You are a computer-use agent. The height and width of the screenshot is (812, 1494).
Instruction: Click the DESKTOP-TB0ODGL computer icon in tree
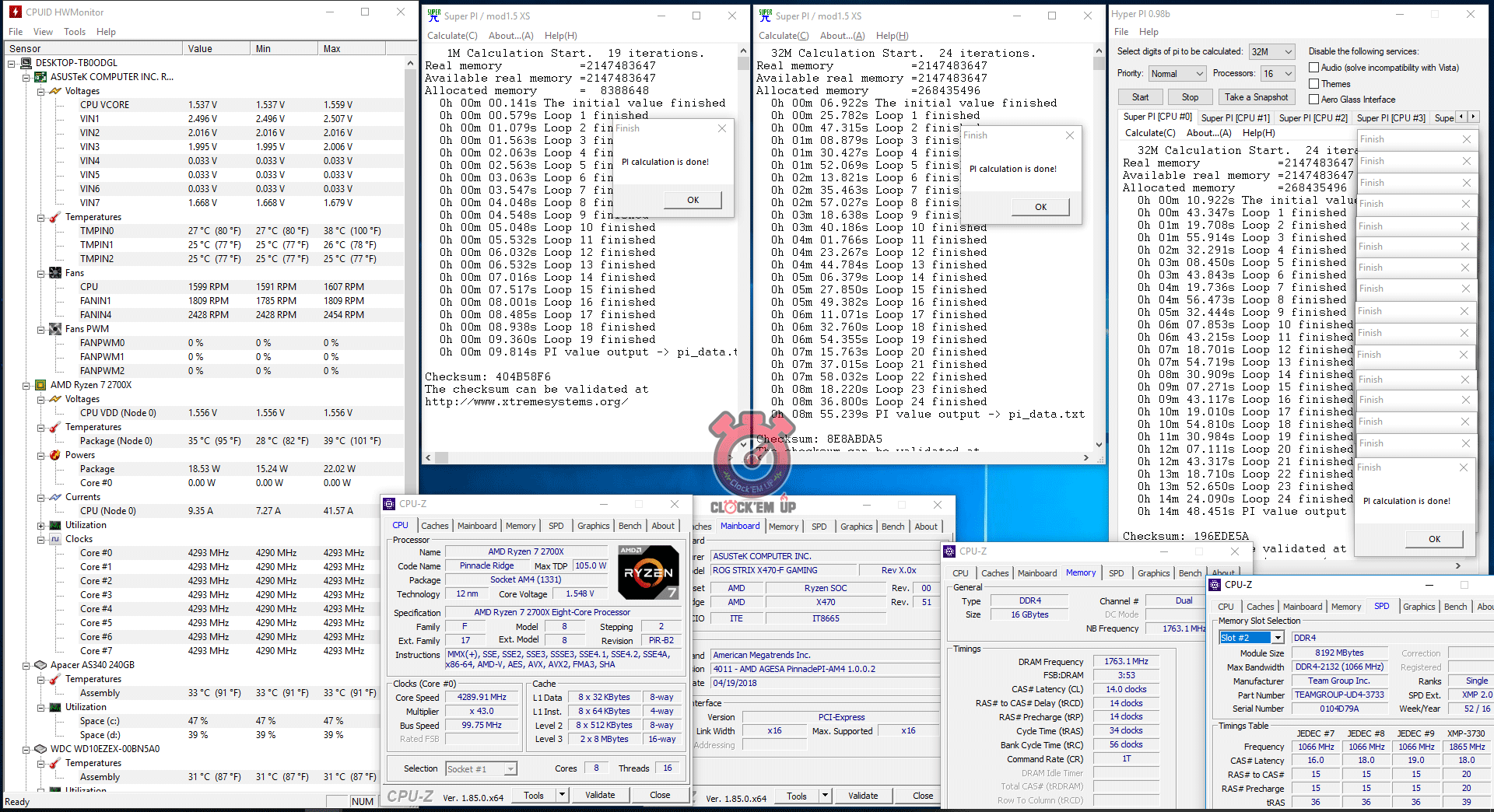26,63
